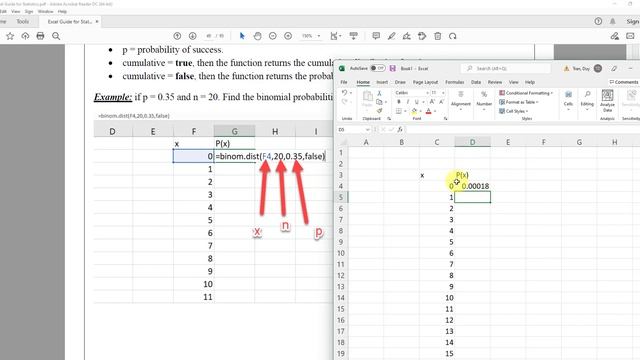Select row 10 header in Excel
This screenshot has width=640, height=360.
[x=341, y=253]
